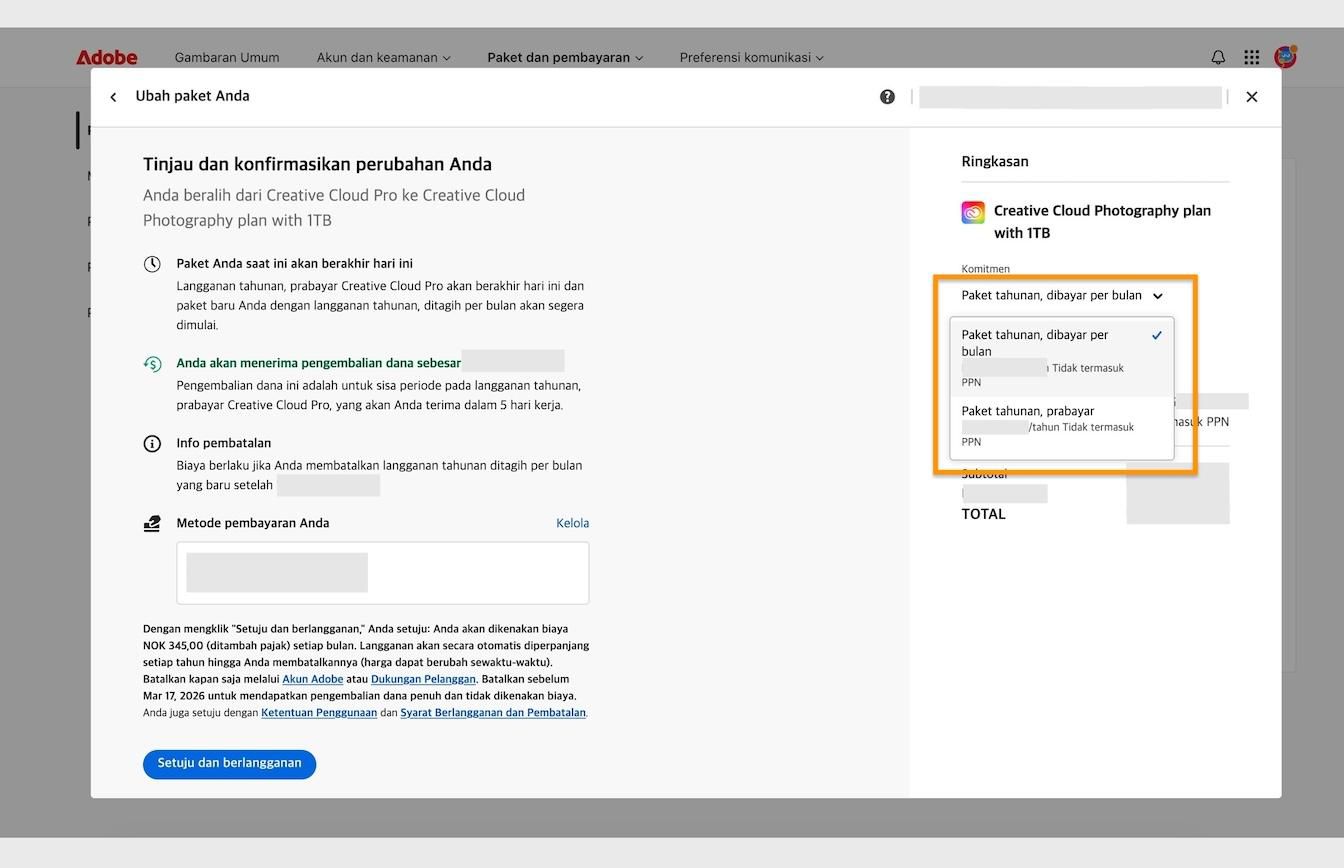Click the 'Ubah paket Anda' title
Viewport: 1344px width, 868px height.
point(193,96)
